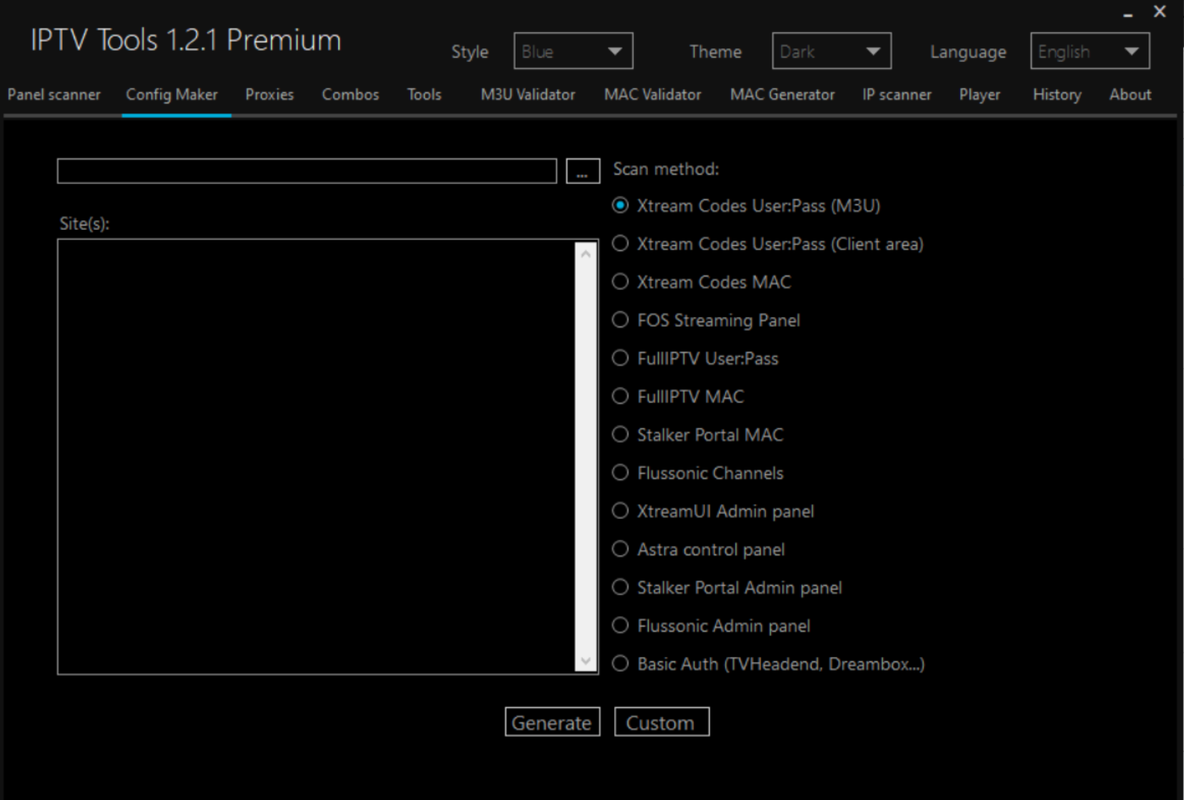Minimize the IPTV Tools window
1184x800 pixels.
click(1127, 13)
